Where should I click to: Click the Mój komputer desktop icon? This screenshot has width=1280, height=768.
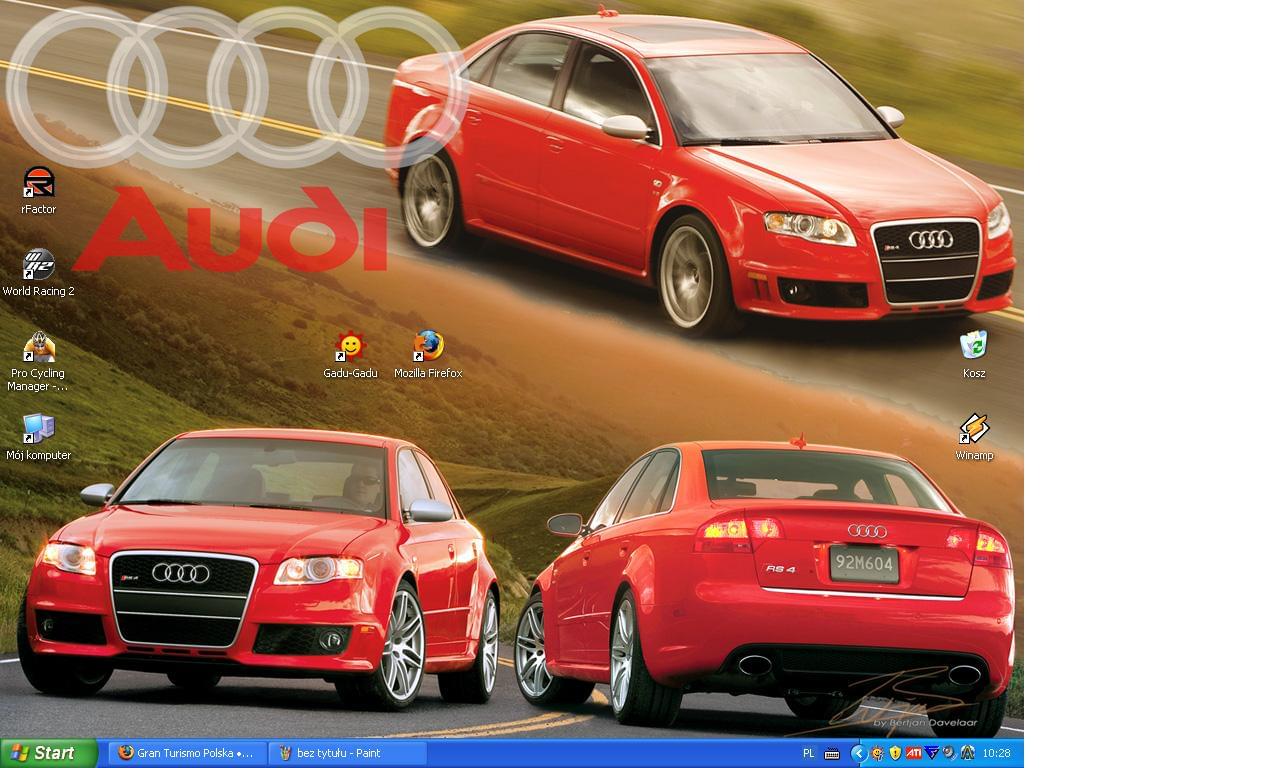pyautogui.click(x=38, y=437)
